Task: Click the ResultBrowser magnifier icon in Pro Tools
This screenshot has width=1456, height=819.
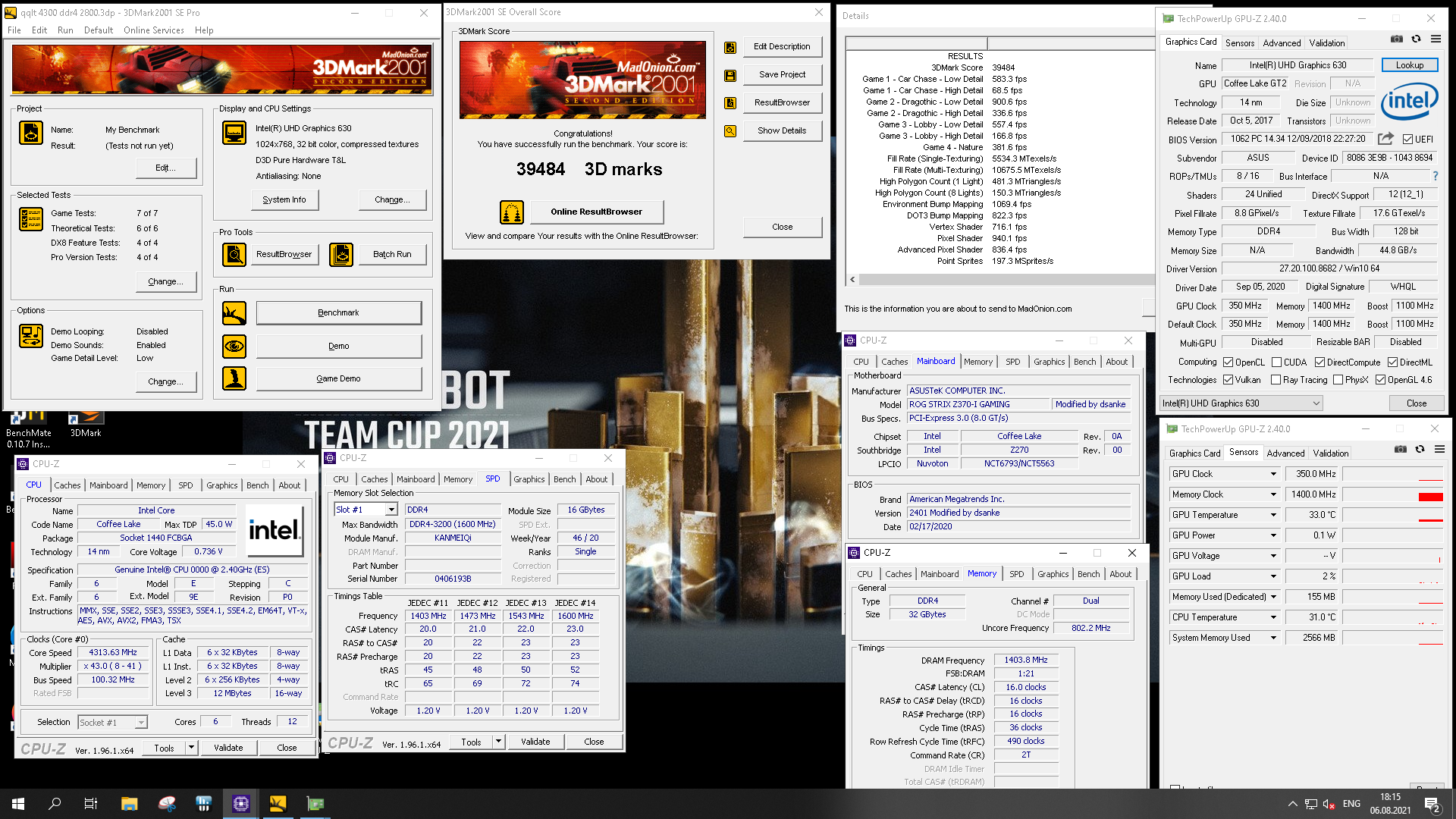Action: tap(234, 255)
